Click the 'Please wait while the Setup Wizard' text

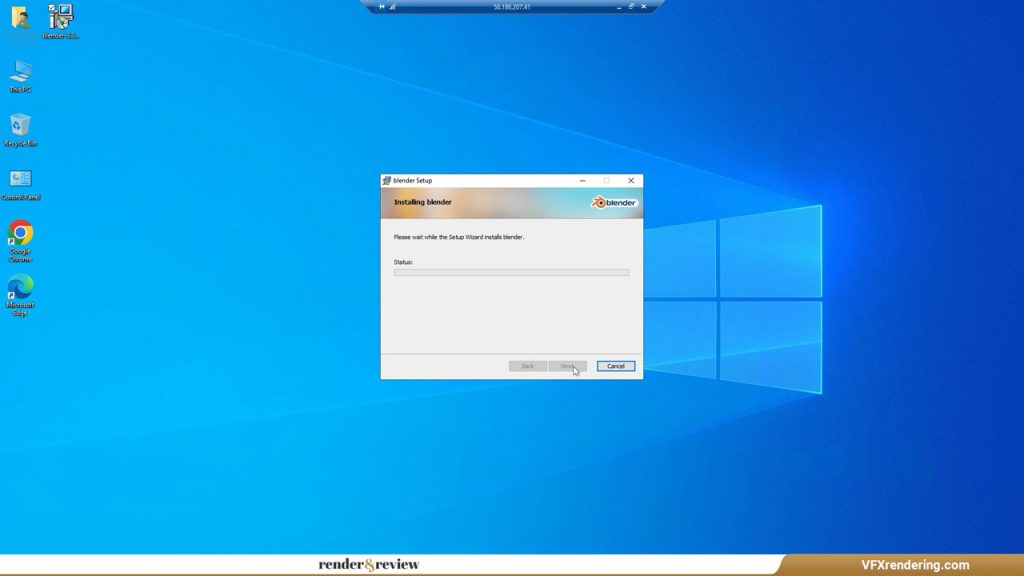[x=459, y=237]
